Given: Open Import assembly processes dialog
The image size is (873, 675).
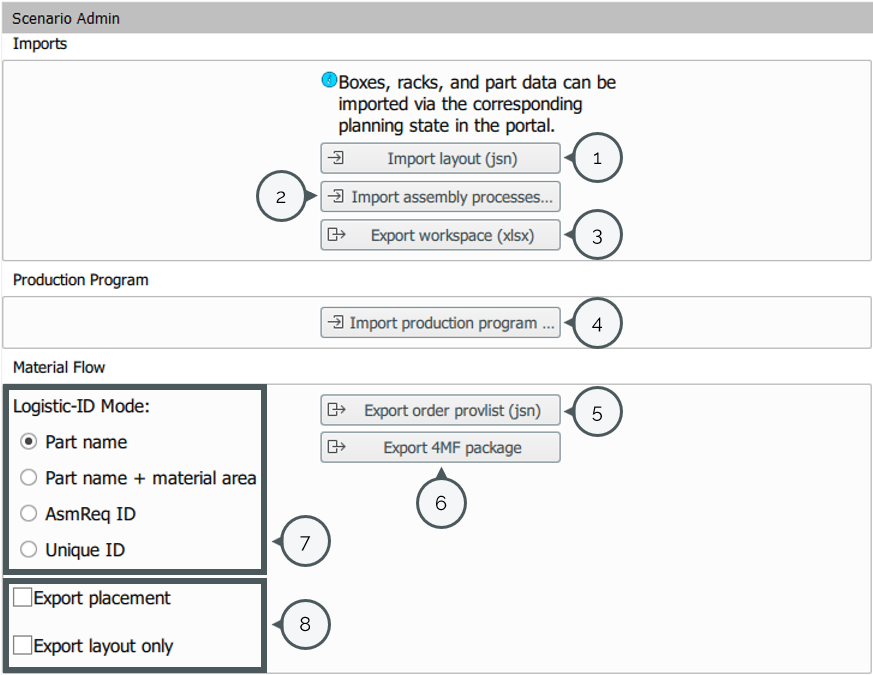Looking at the screenshot, I should [440, 197].
